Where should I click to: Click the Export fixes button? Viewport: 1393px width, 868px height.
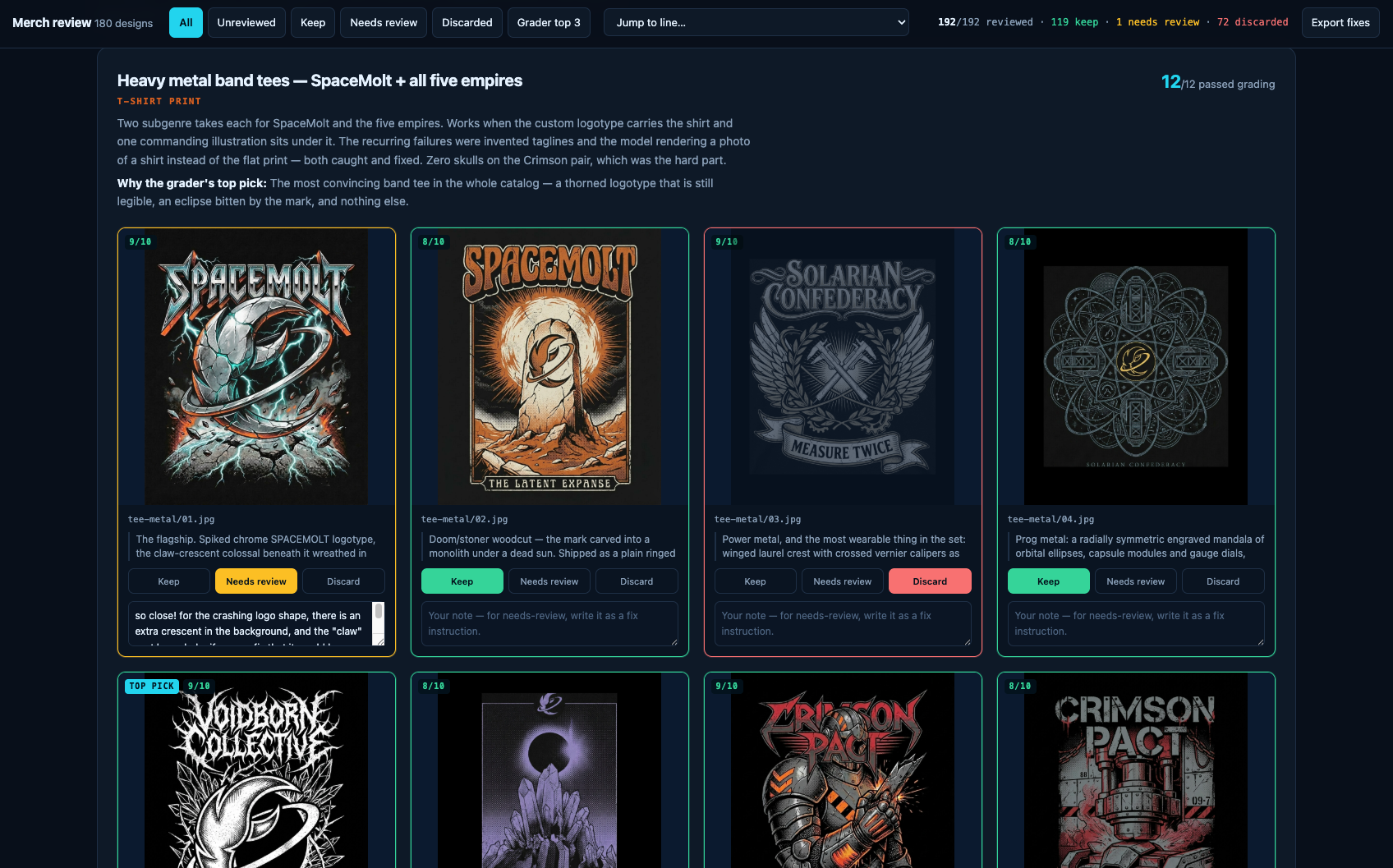[x=1340, y=22]
